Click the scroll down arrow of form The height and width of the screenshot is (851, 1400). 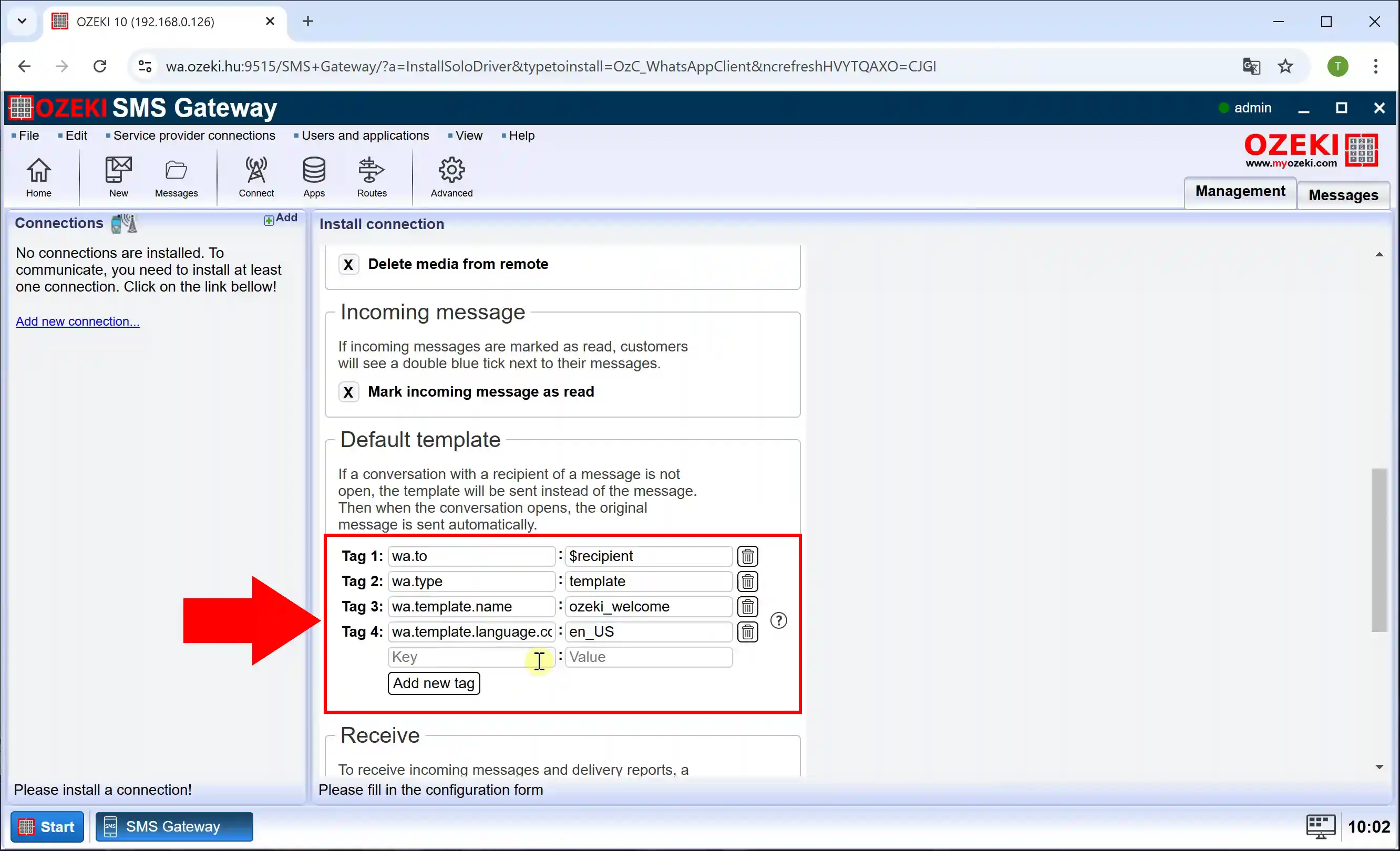[1379, 767]
